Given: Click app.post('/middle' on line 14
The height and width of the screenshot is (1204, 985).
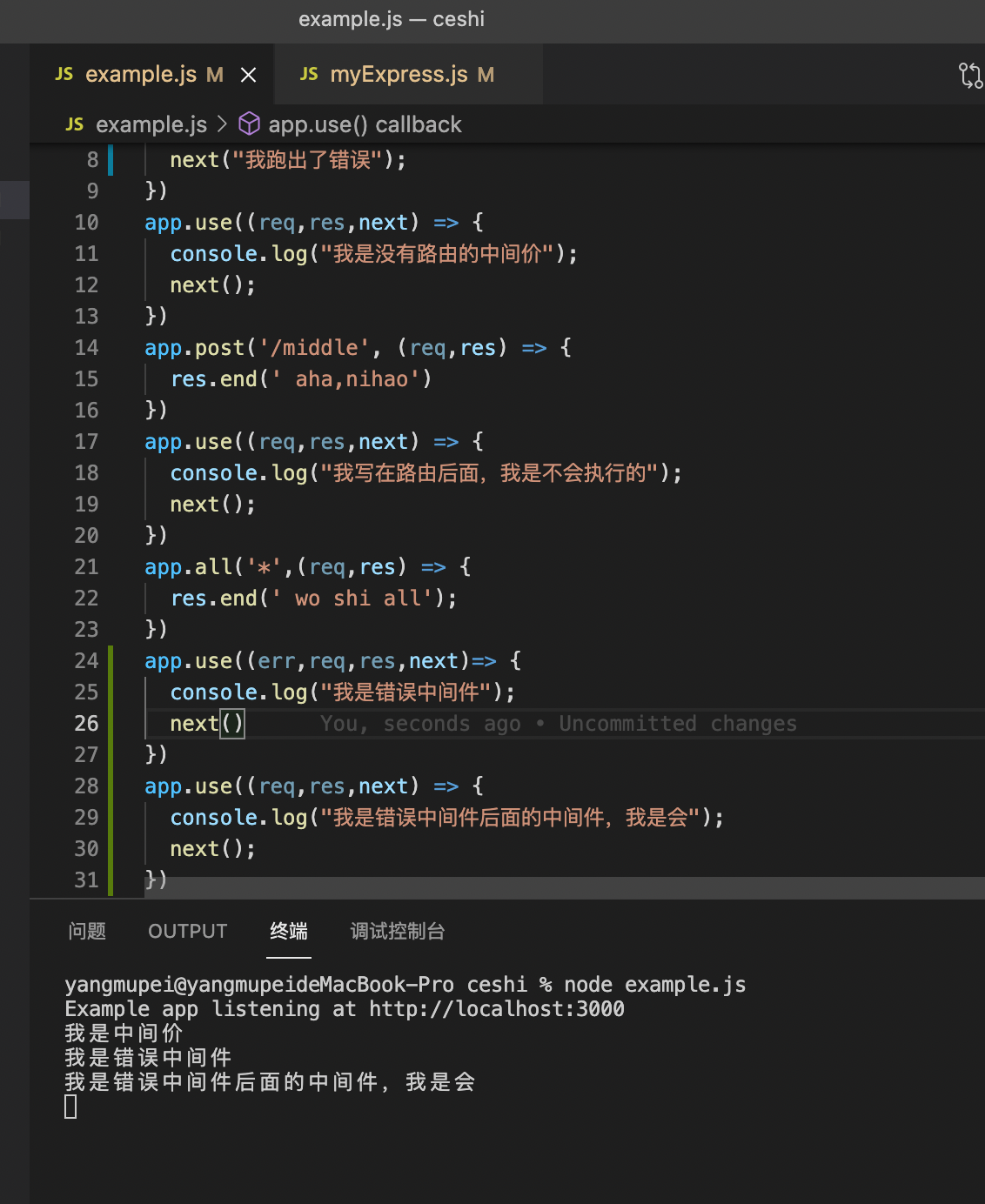Looking at the screenshot, I should tap(258, 348).
